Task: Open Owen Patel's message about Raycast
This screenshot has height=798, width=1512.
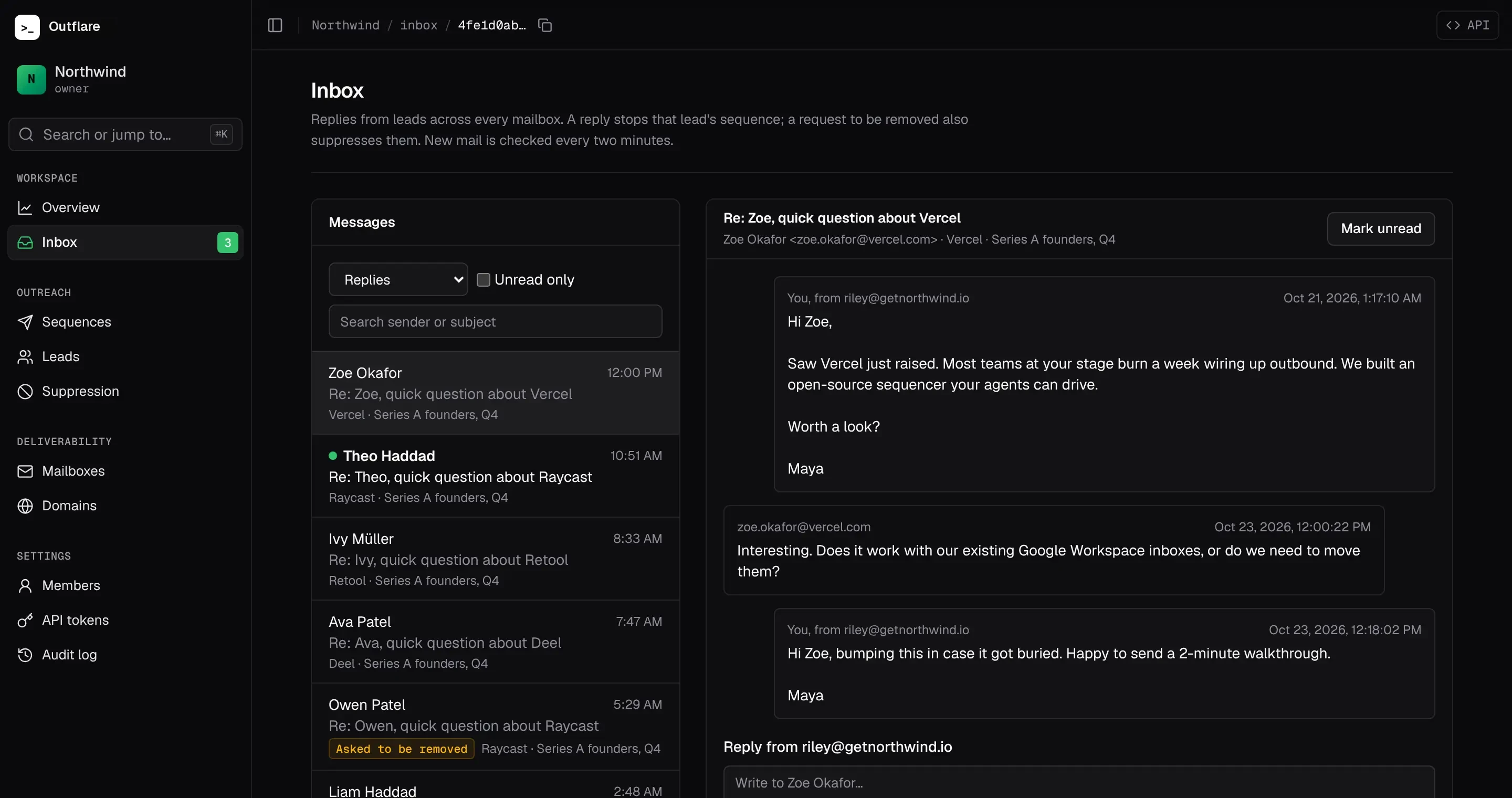Action: coord(496,727)
